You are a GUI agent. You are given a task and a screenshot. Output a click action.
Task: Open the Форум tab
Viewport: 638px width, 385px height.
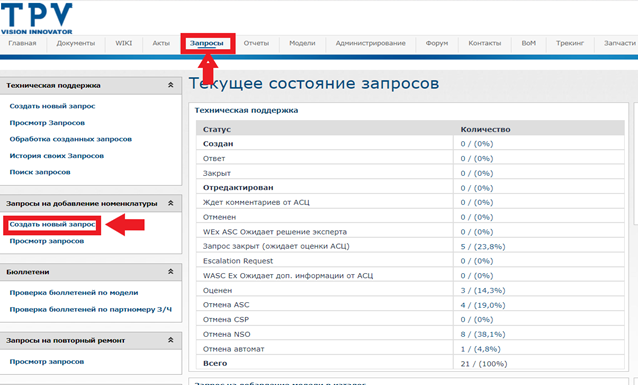pos(437,43)
